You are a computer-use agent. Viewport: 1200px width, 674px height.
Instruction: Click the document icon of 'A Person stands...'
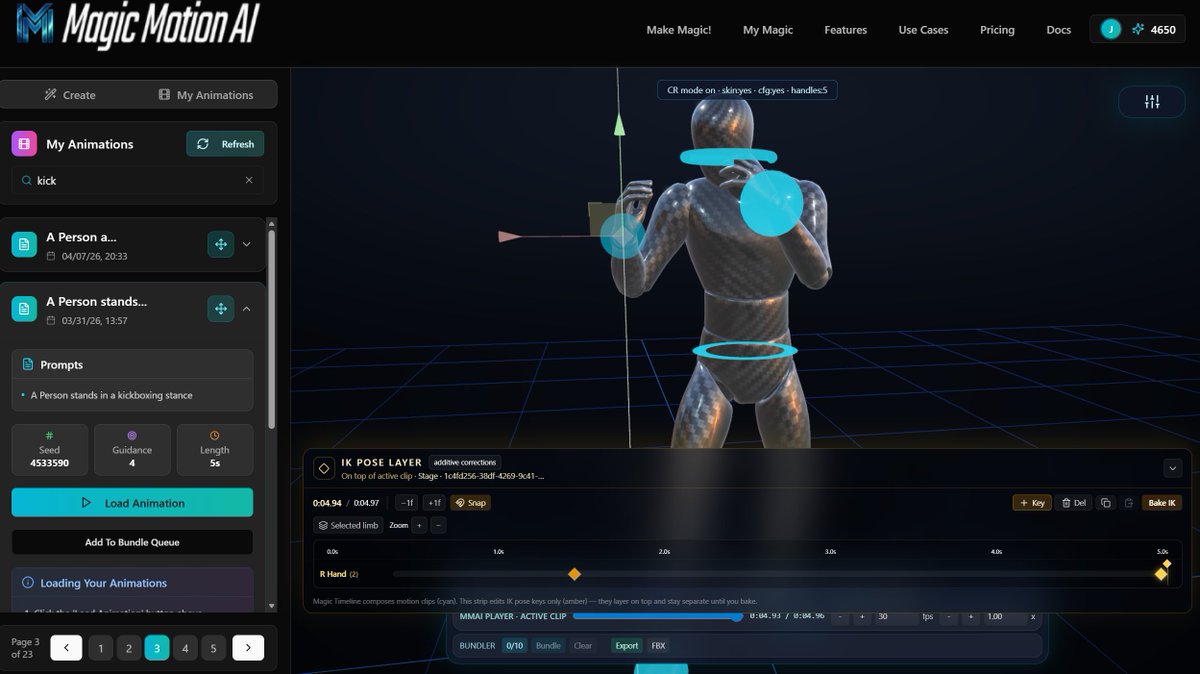pyautogui.click(x=24, y=309)
